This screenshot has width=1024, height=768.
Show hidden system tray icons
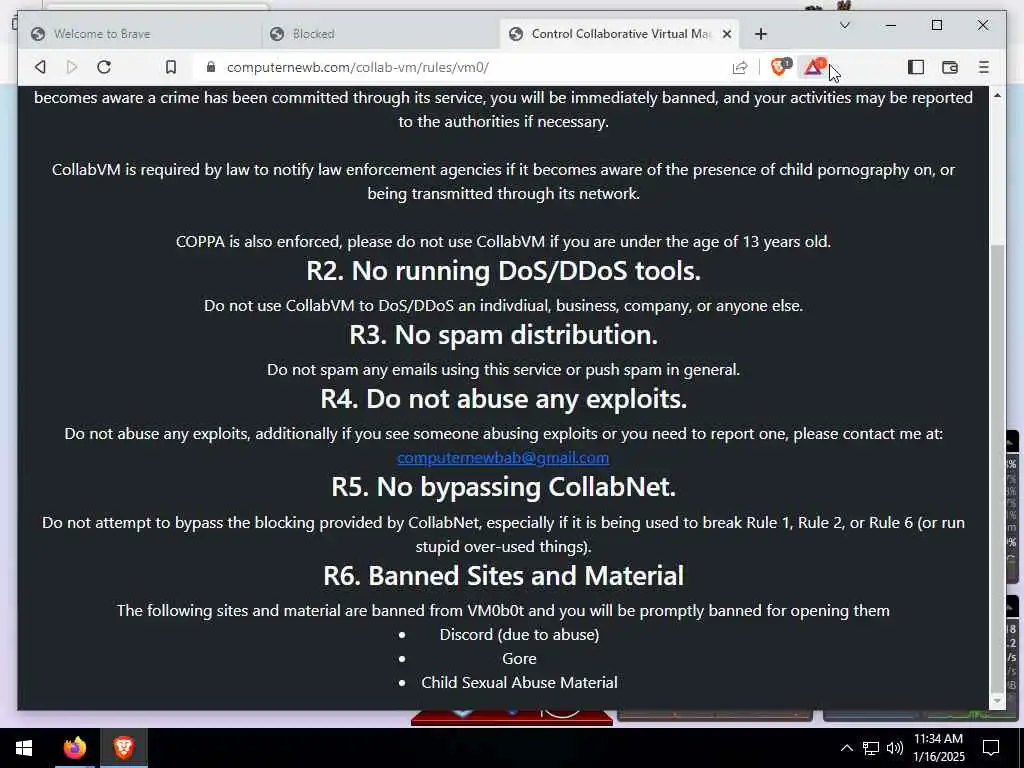[x=846, y=748]
